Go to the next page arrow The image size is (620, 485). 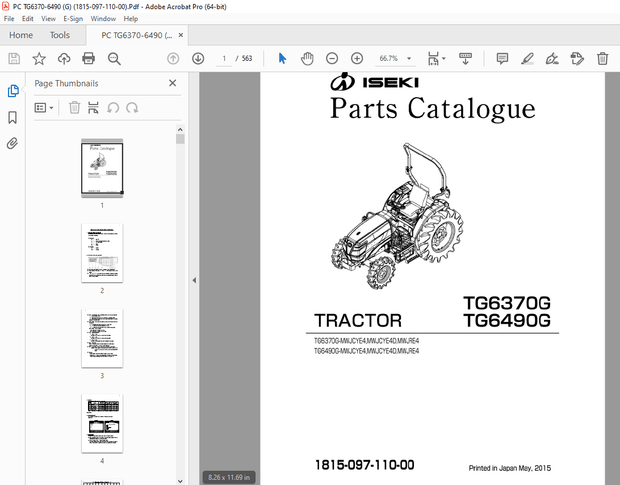click(198, 59)
